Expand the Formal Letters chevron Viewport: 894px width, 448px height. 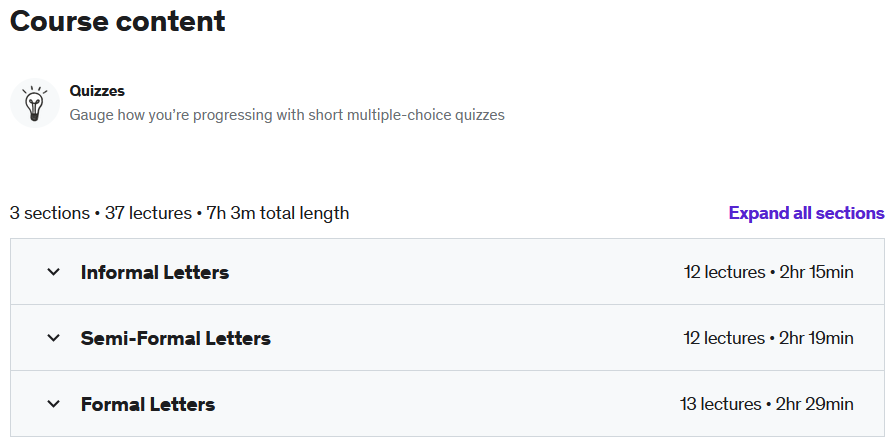(x=53, y=404)
